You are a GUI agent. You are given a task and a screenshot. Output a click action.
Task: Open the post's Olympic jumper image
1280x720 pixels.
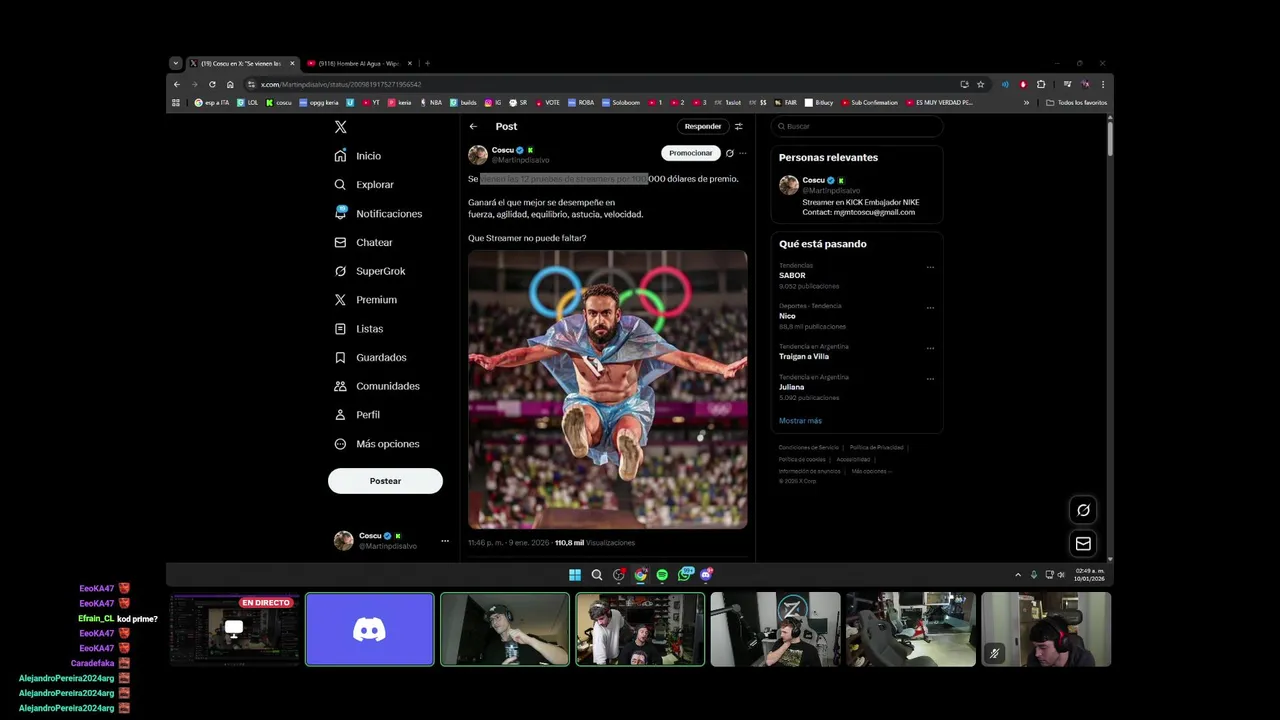tap(607, 389)
